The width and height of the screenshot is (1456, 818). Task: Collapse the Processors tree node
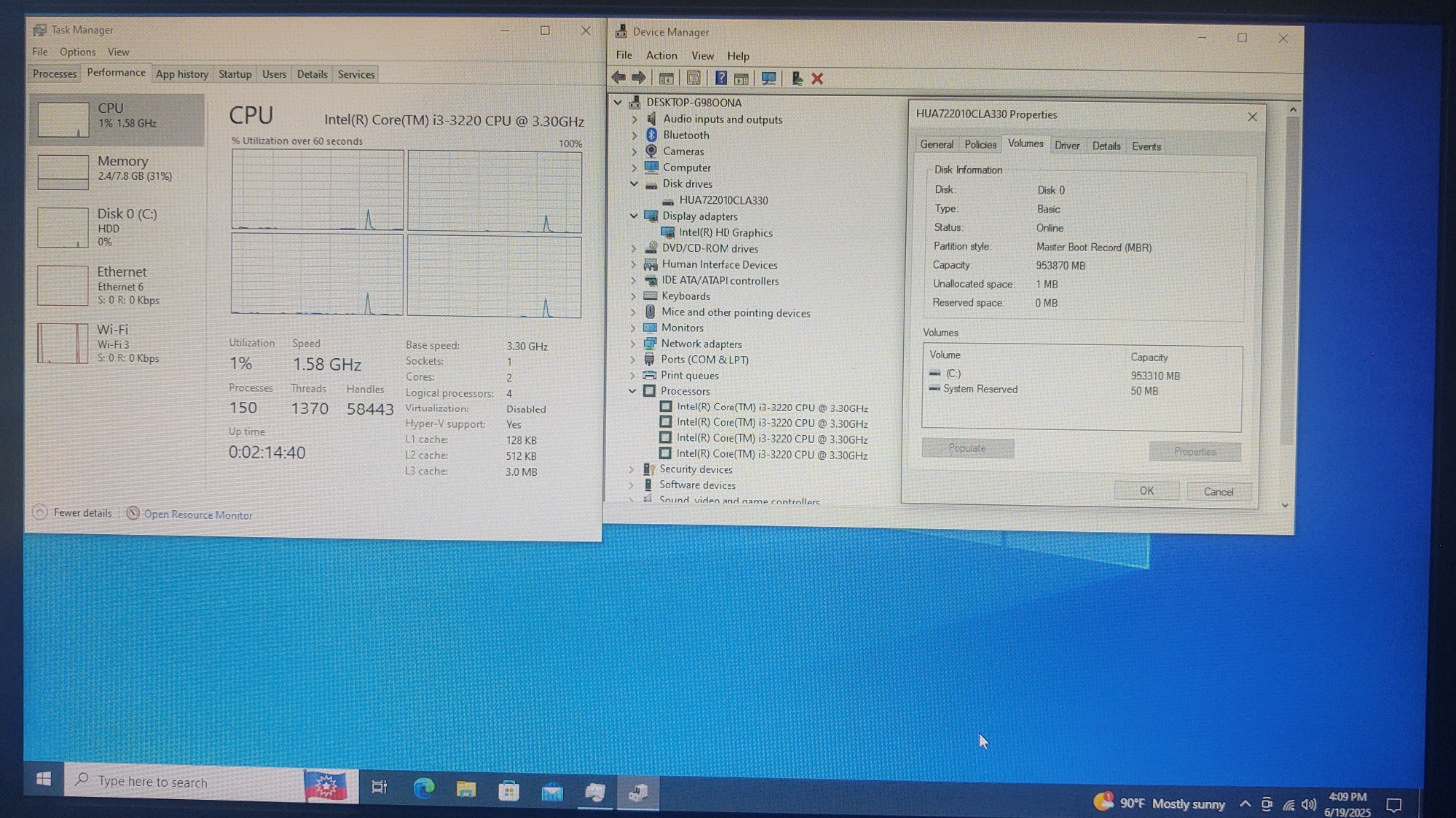coord(633,391)
